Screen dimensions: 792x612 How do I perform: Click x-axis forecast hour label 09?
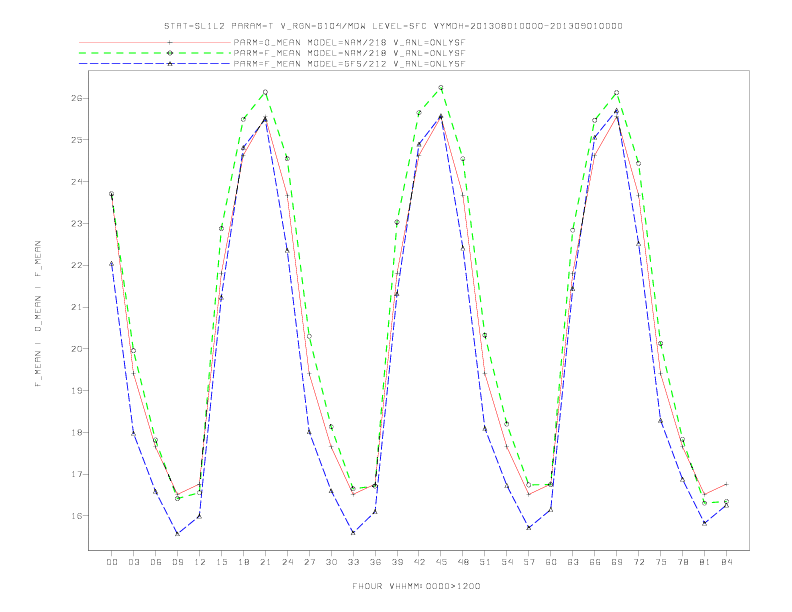tap(177, 562)
